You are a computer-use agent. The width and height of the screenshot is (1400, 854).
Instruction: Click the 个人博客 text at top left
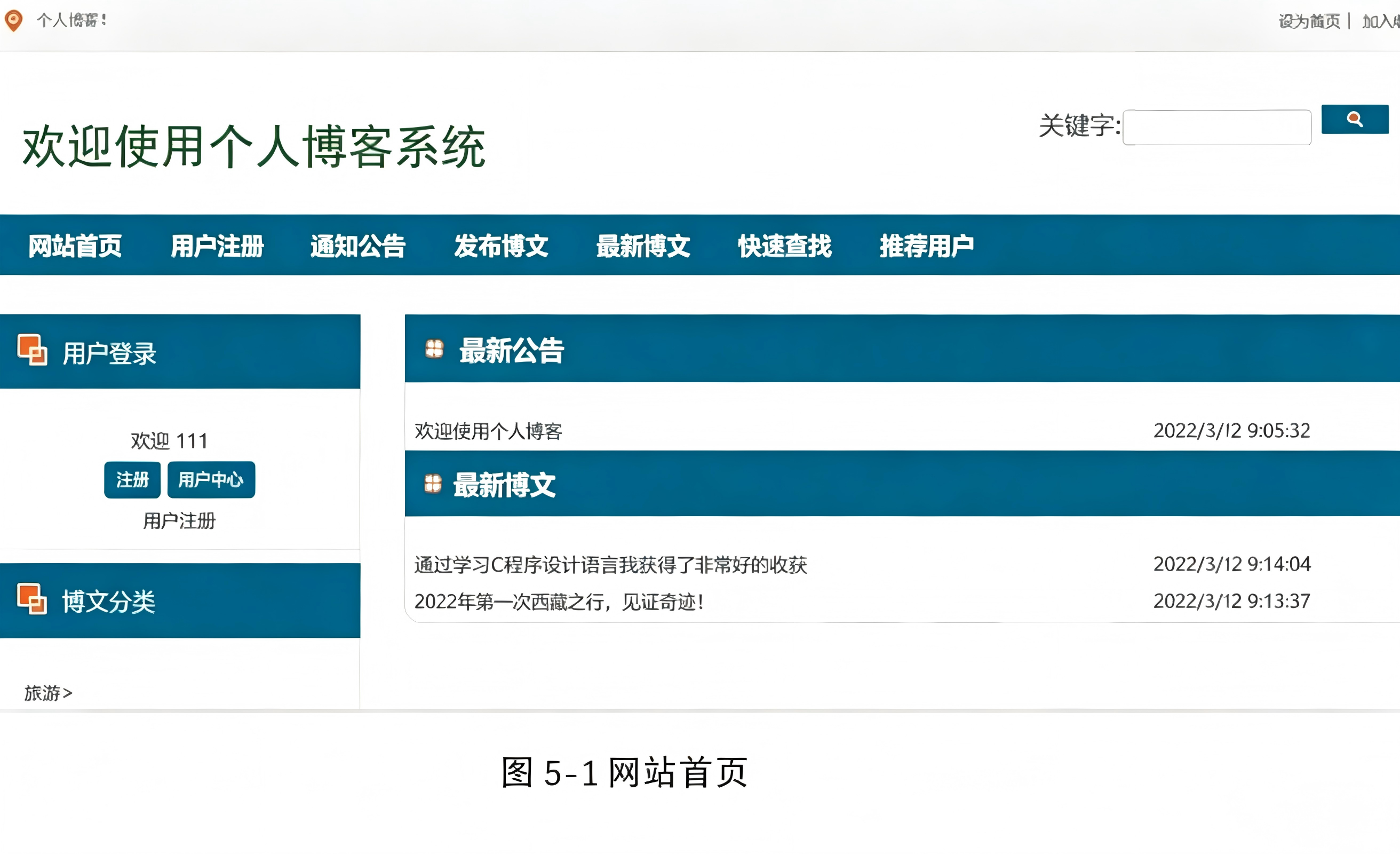pos(71,20)
